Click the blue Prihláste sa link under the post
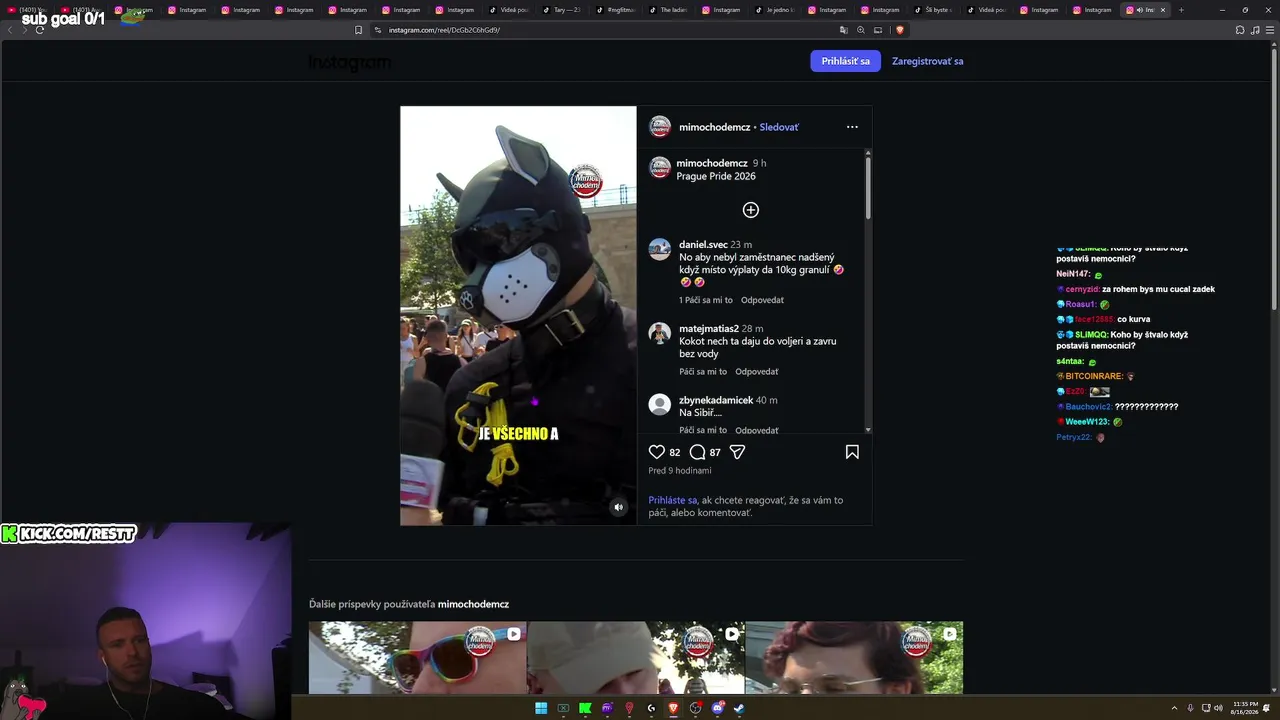The width and height of the screenshot is (1280, 720). point(673,500)
